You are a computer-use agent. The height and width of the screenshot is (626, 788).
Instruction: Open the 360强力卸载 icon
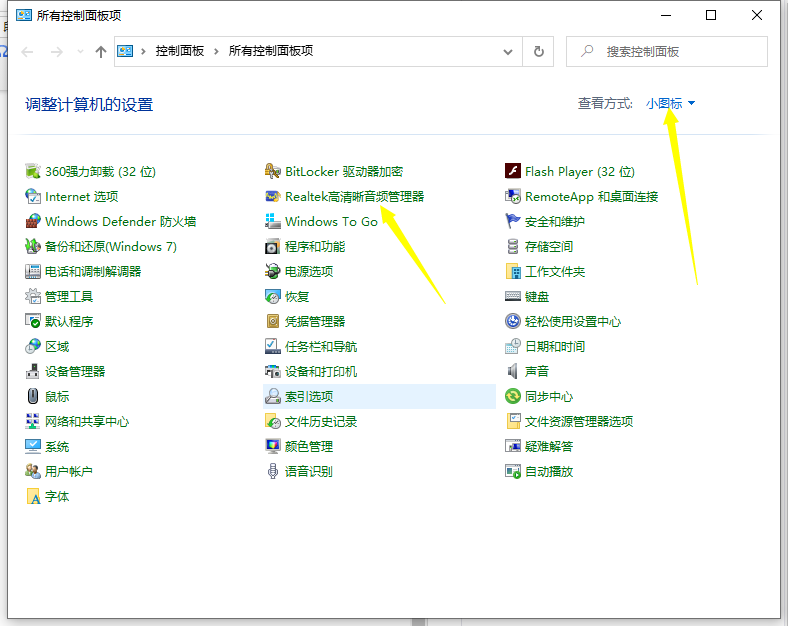click(x=33, y=171)
